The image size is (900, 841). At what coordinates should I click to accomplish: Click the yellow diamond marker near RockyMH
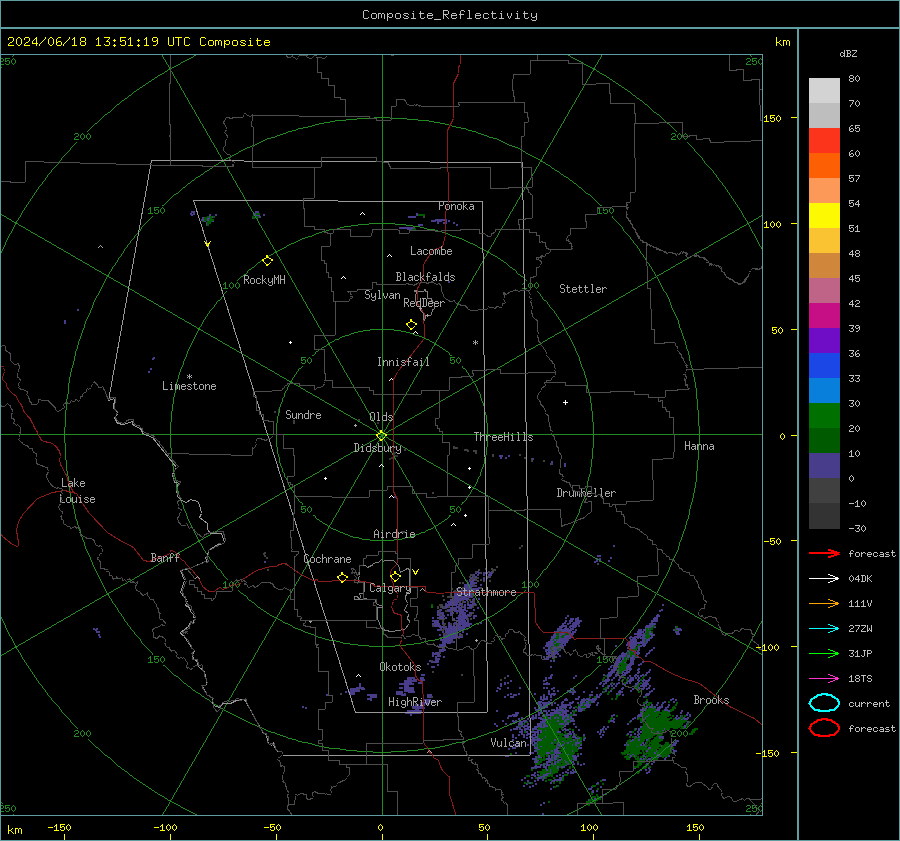(267, 261)
